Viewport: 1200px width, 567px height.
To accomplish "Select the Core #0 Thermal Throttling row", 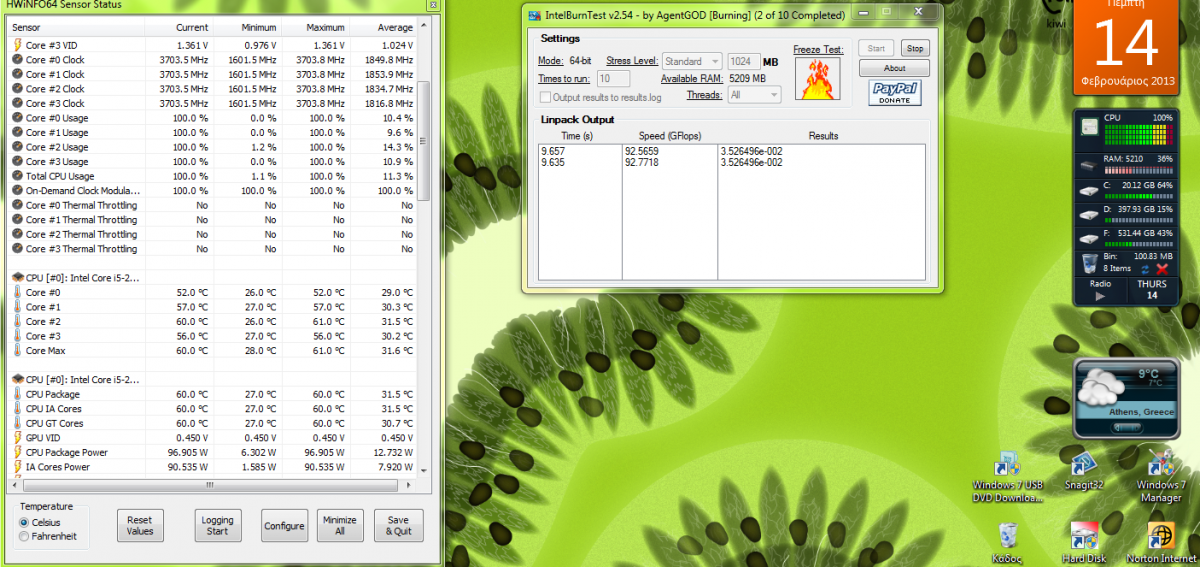I will coord(212,205).
